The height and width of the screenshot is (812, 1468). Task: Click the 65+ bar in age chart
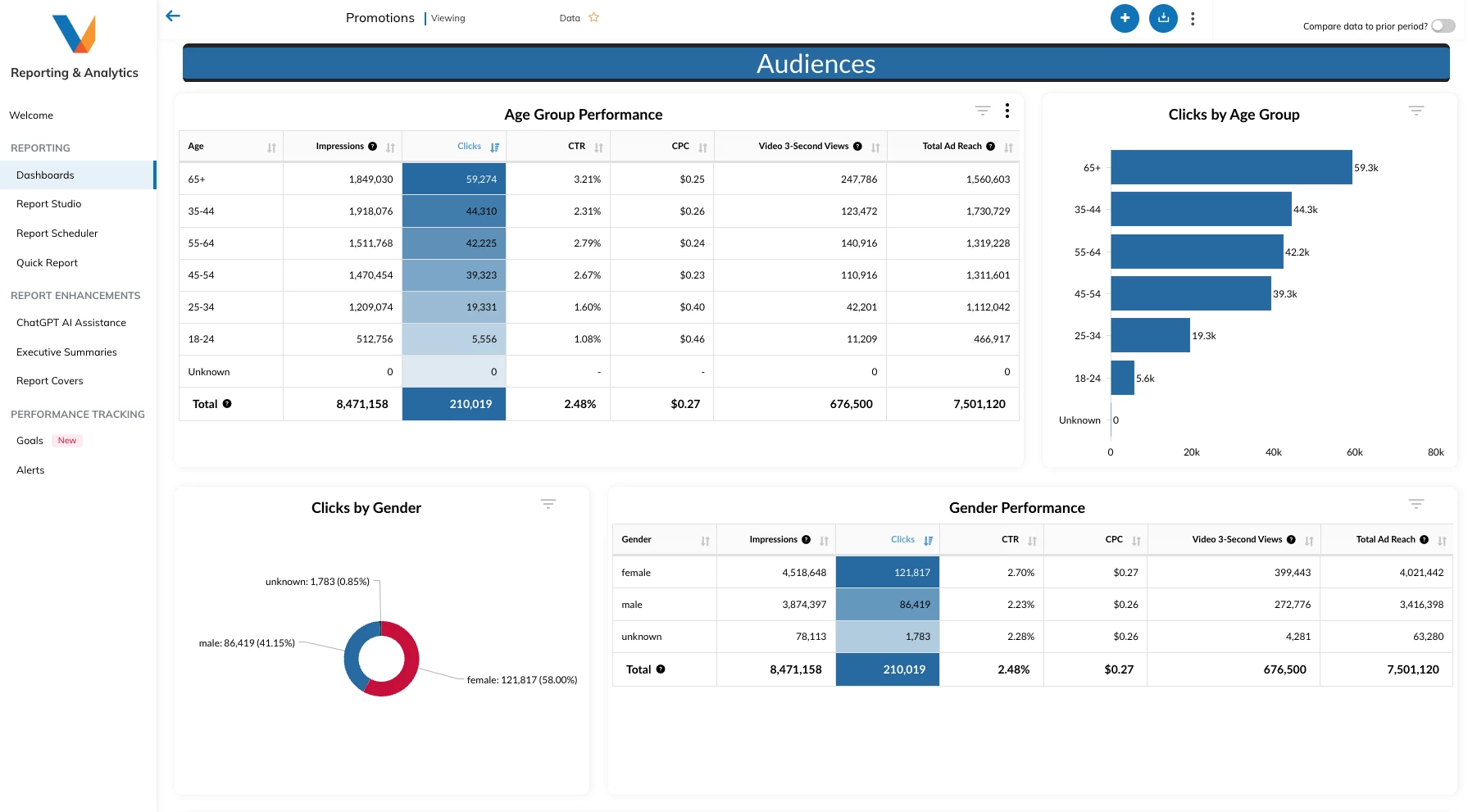tap(1230, 167)
